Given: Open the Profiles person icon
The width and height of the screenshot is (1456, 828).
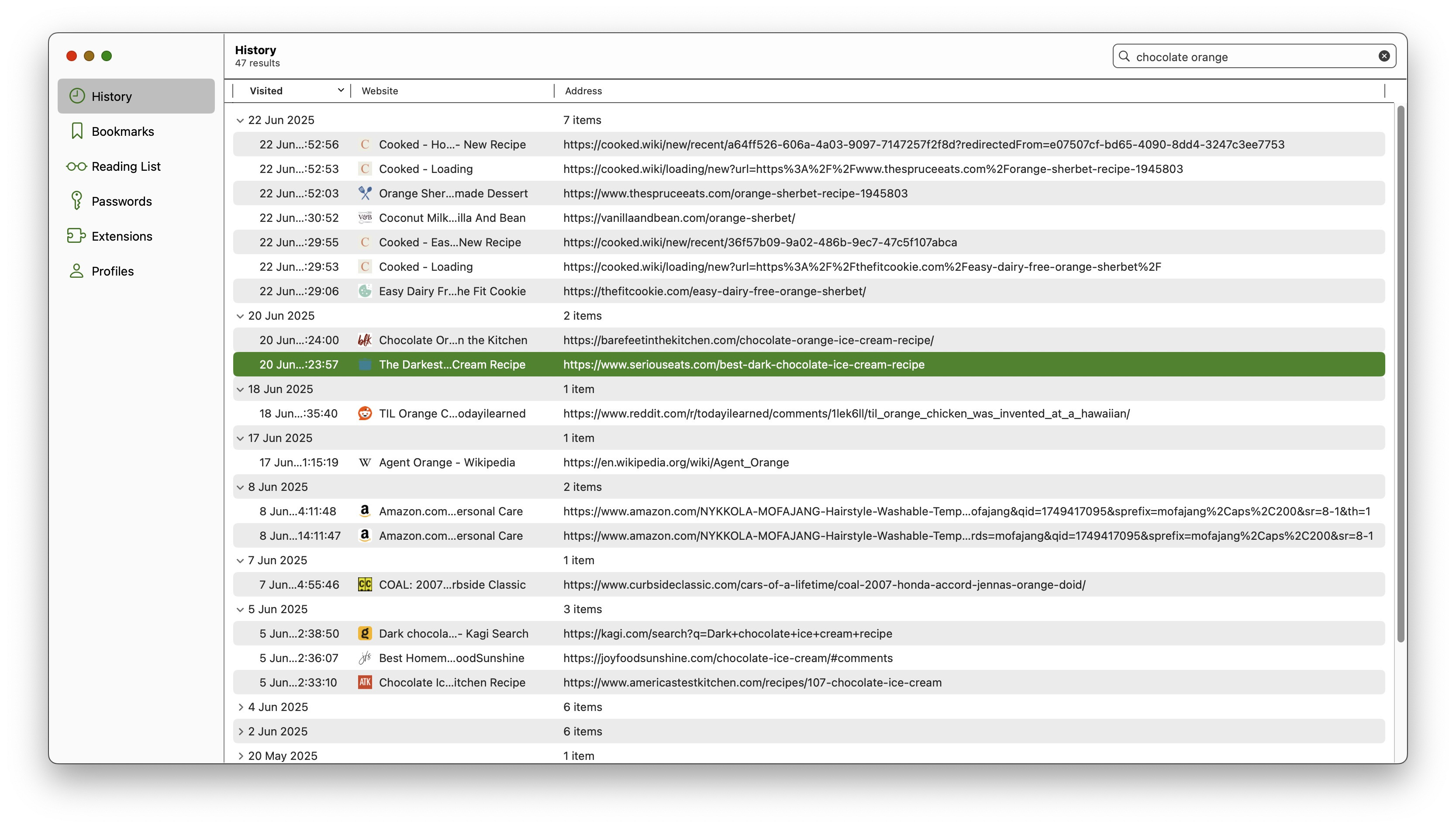Looking at the screenshot, I should 76,271.
